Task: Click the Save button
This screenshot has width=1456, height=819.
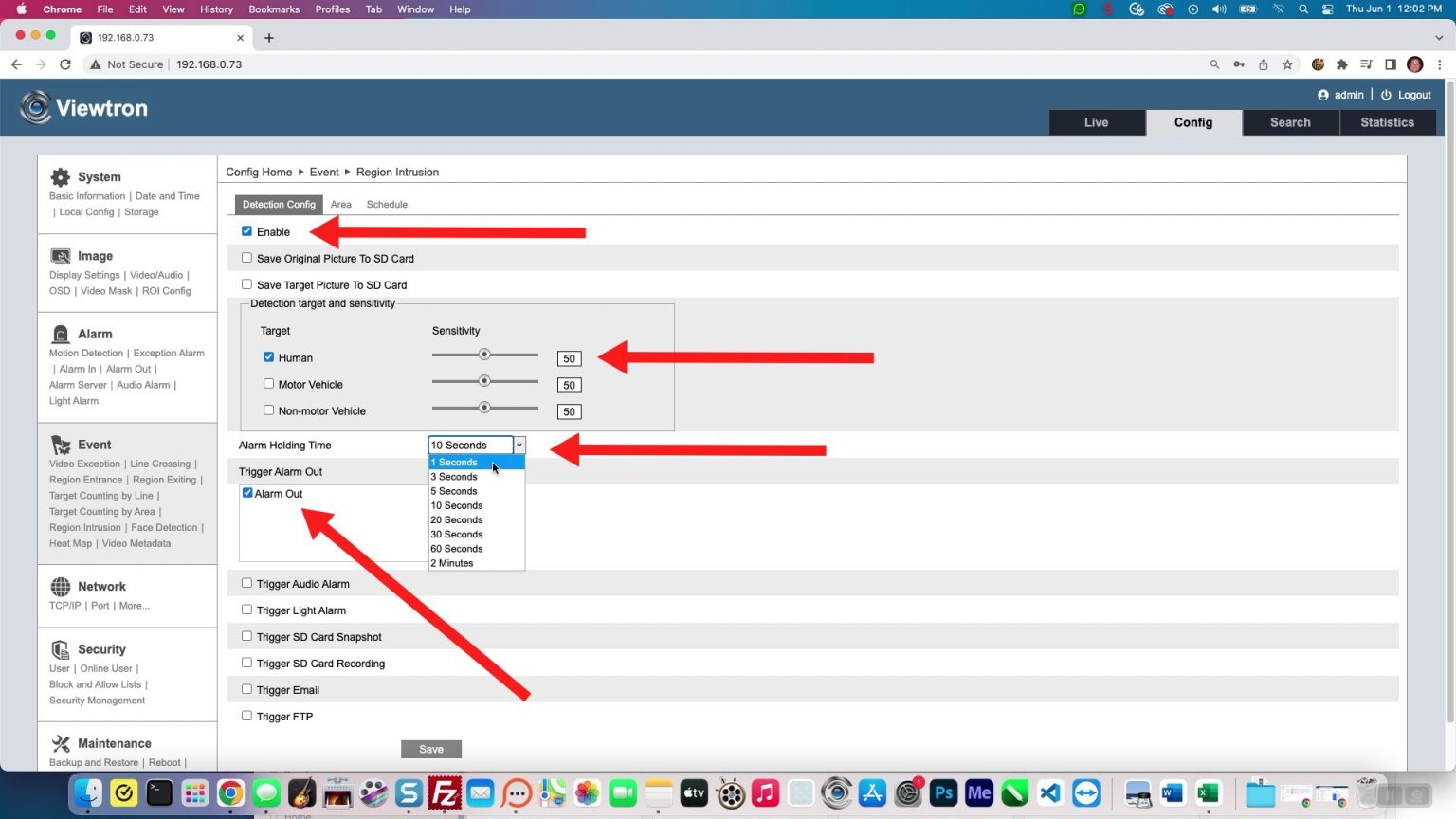Action: pos(430,749)
